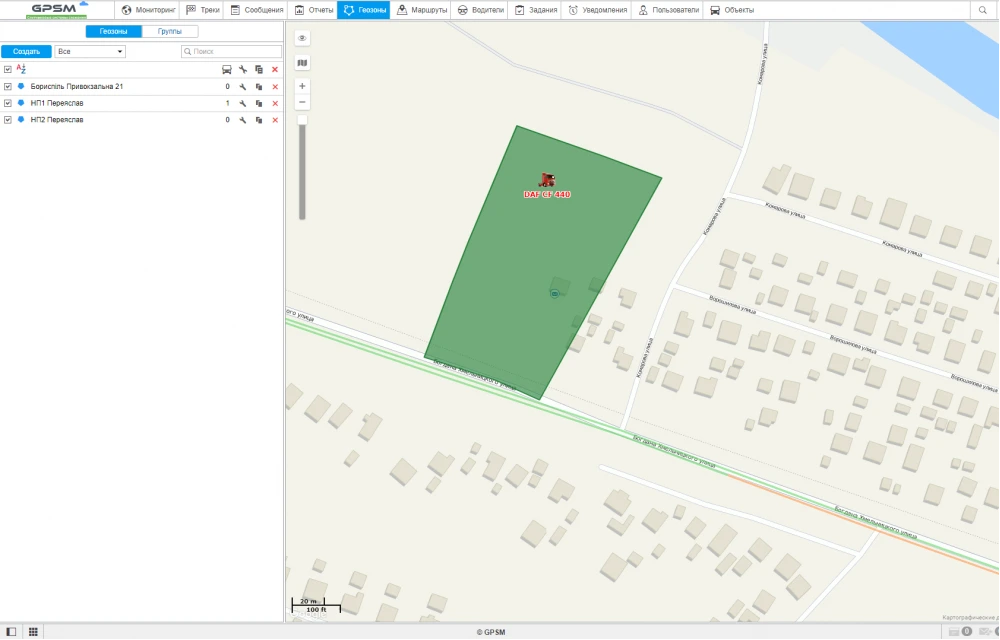Image resolution: width=1000 pixels, height=640 pixels.
Task: Switch to the Группы tab
Action: (170, 31)
